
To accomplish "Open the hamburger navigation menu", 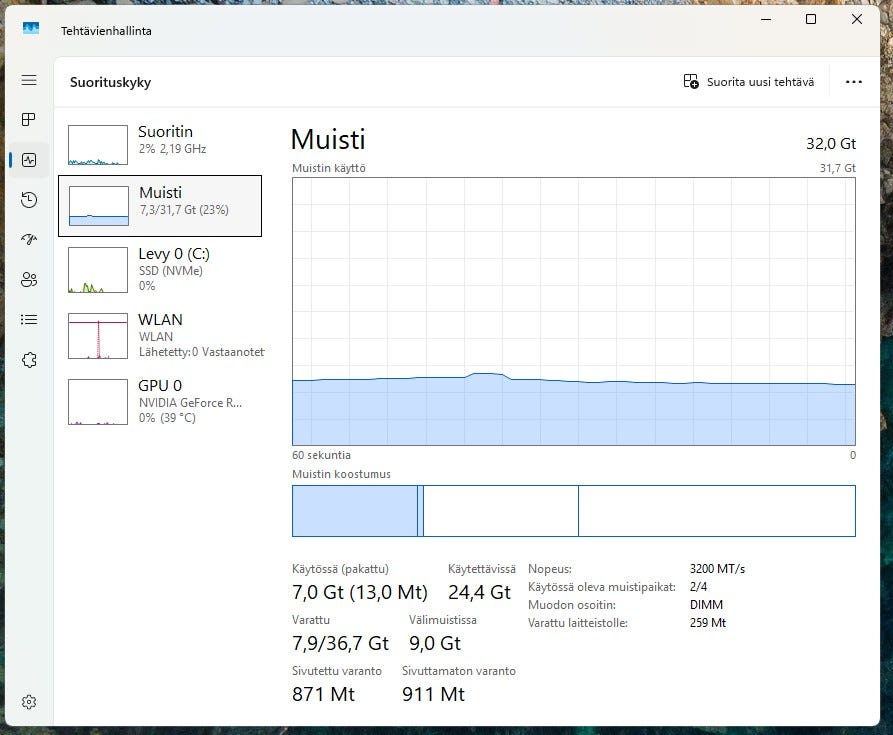I will coord(29,80).
